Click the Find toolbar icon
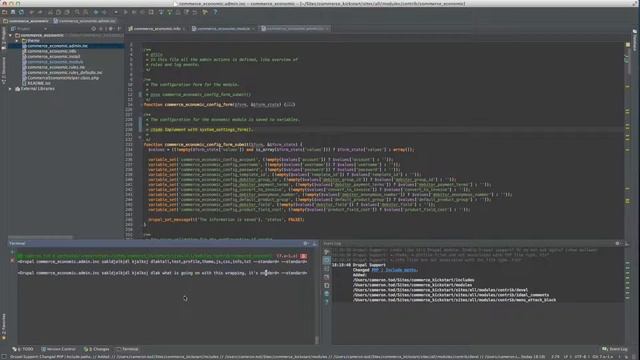Image resolution: width=640 pixels, height=360 pixels. 77,12
